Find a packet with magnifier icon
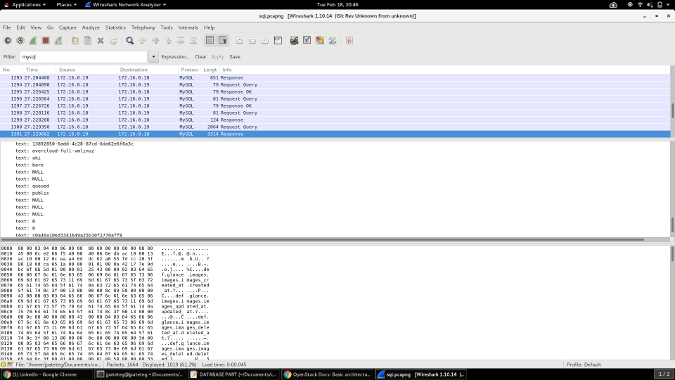 [130, 40]
